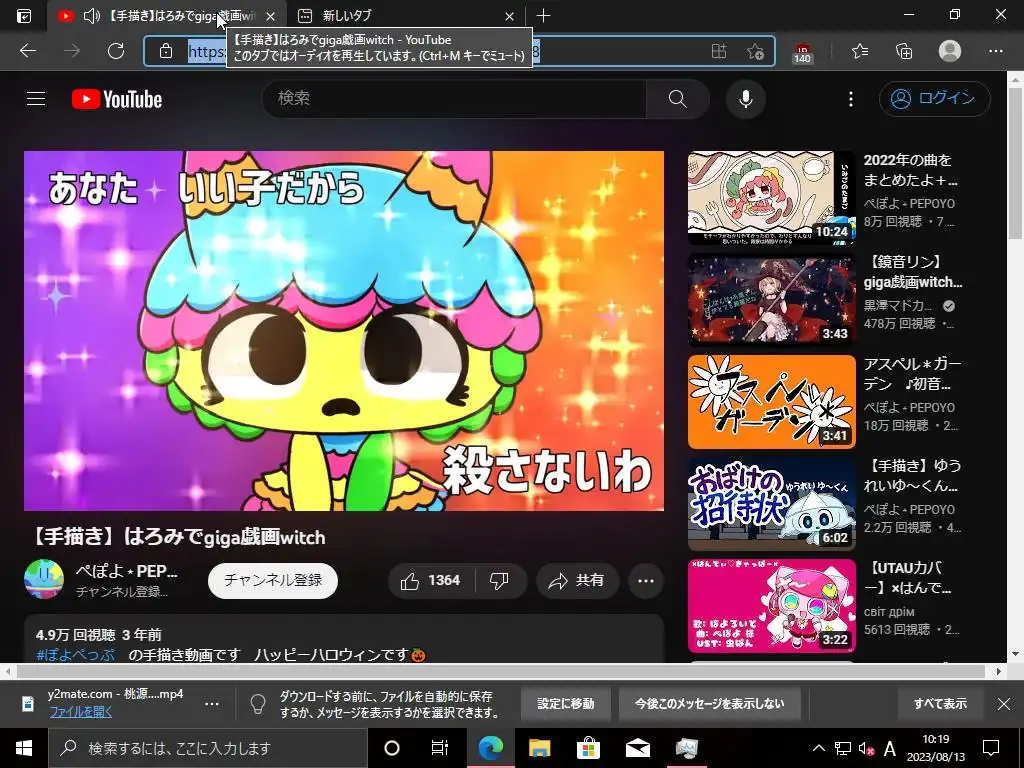Open the #ぽよぺっぷ hashtag link
Image resolution: width=1024 pixels, height=768 pixels.
tap(76, 654)
